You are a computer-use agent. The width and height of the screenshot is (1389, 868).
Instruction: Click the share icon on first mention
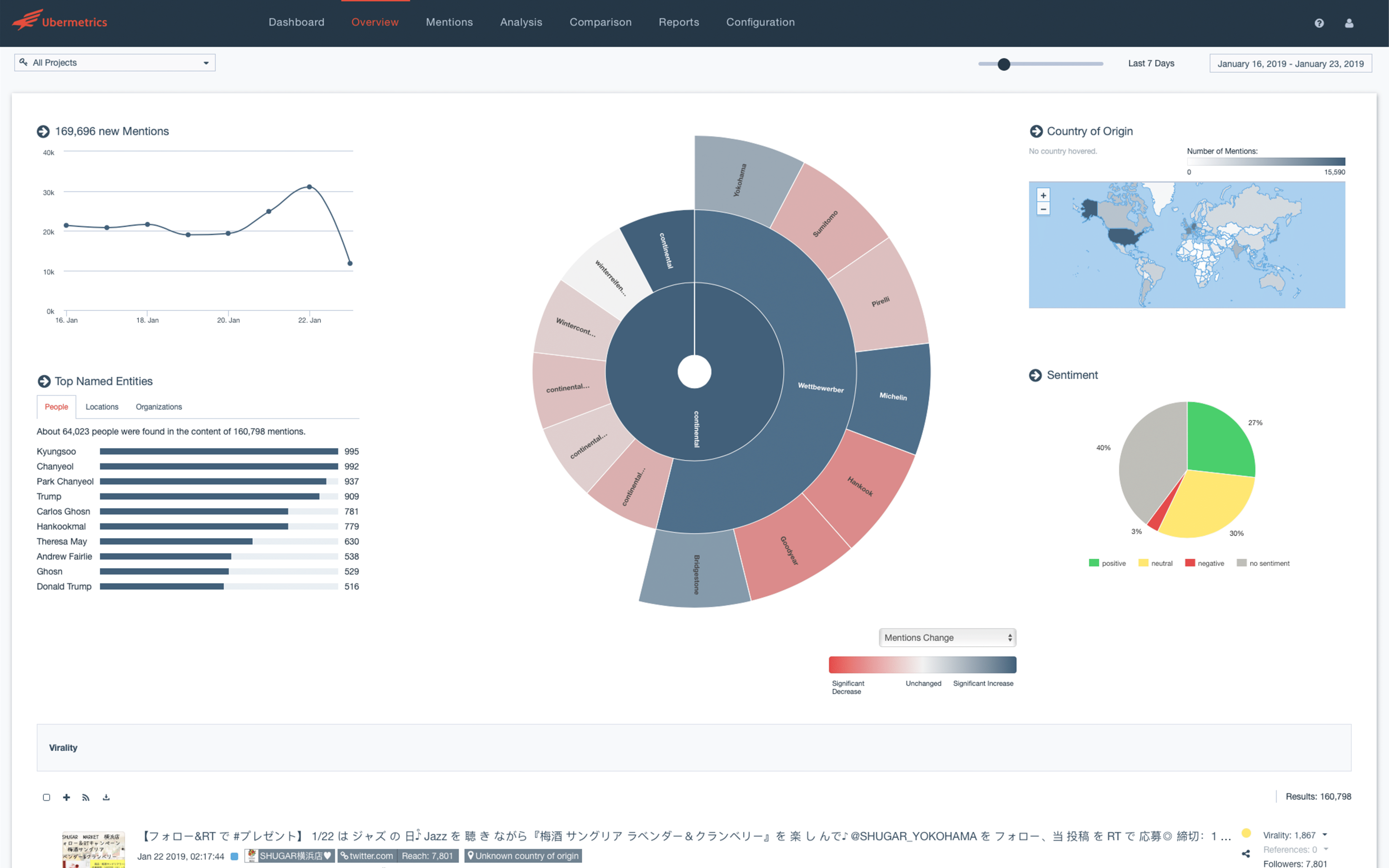(1245, 854)
